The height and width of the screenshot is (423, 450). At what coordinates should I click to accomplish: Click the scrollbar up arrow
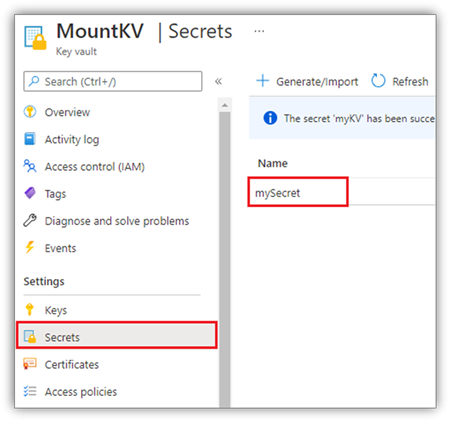(225, 105)
